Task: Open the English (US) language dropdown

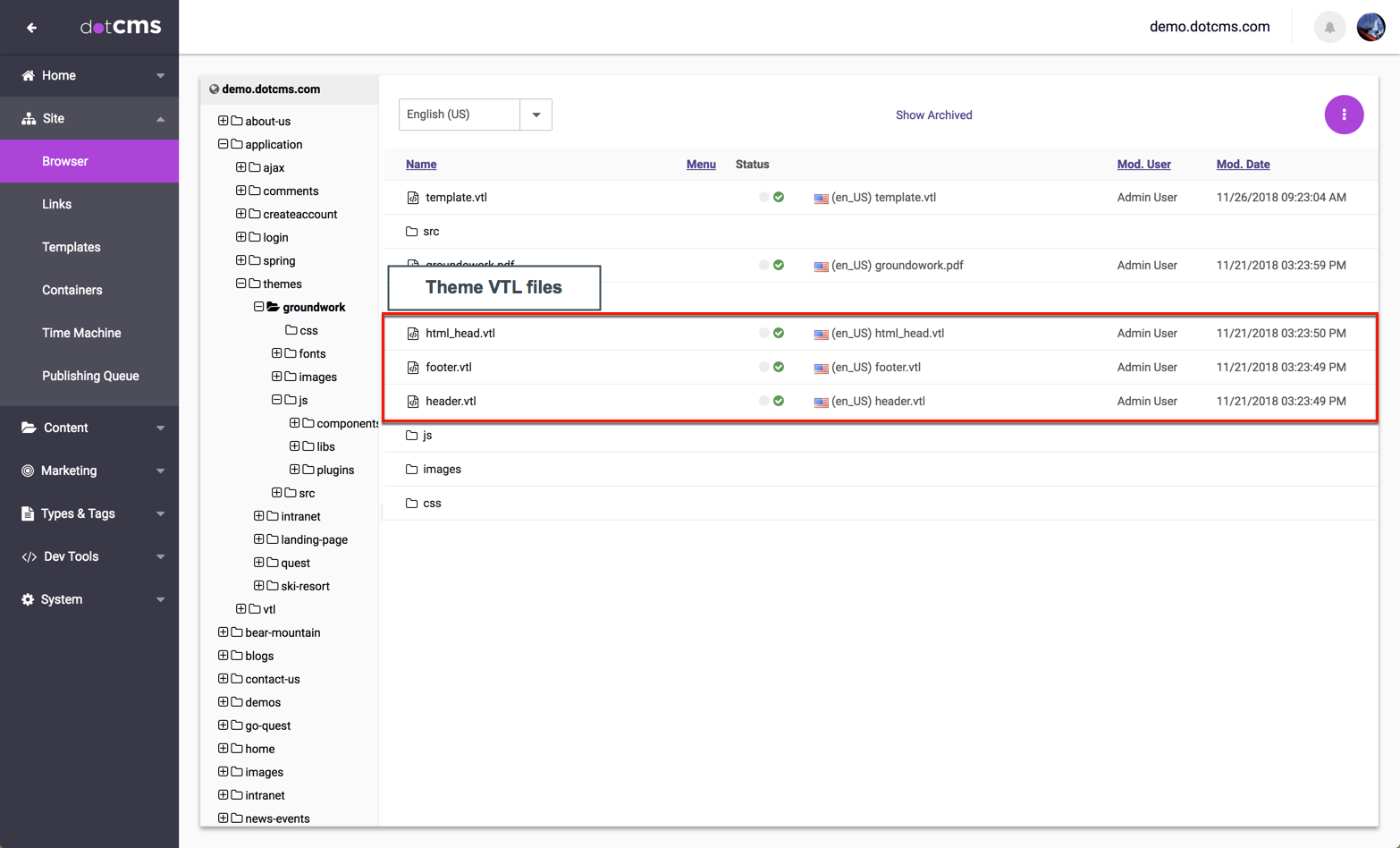Action: tap(536, 114)
